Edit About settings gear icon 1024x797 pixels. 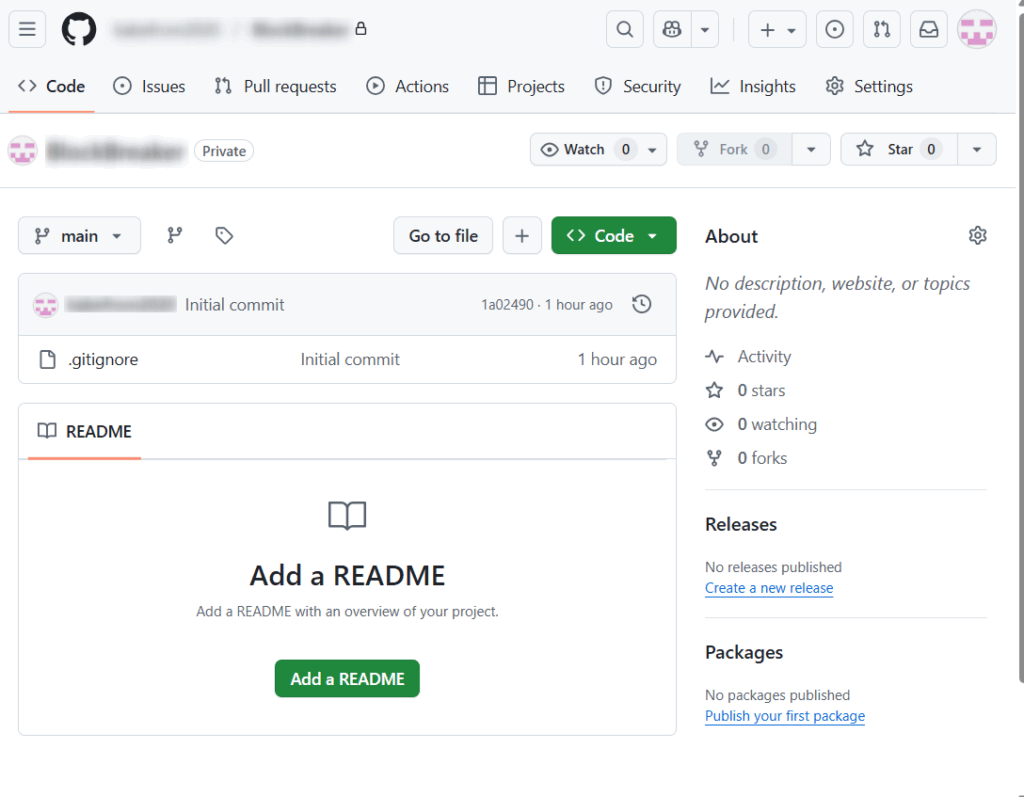click(977, 236)
